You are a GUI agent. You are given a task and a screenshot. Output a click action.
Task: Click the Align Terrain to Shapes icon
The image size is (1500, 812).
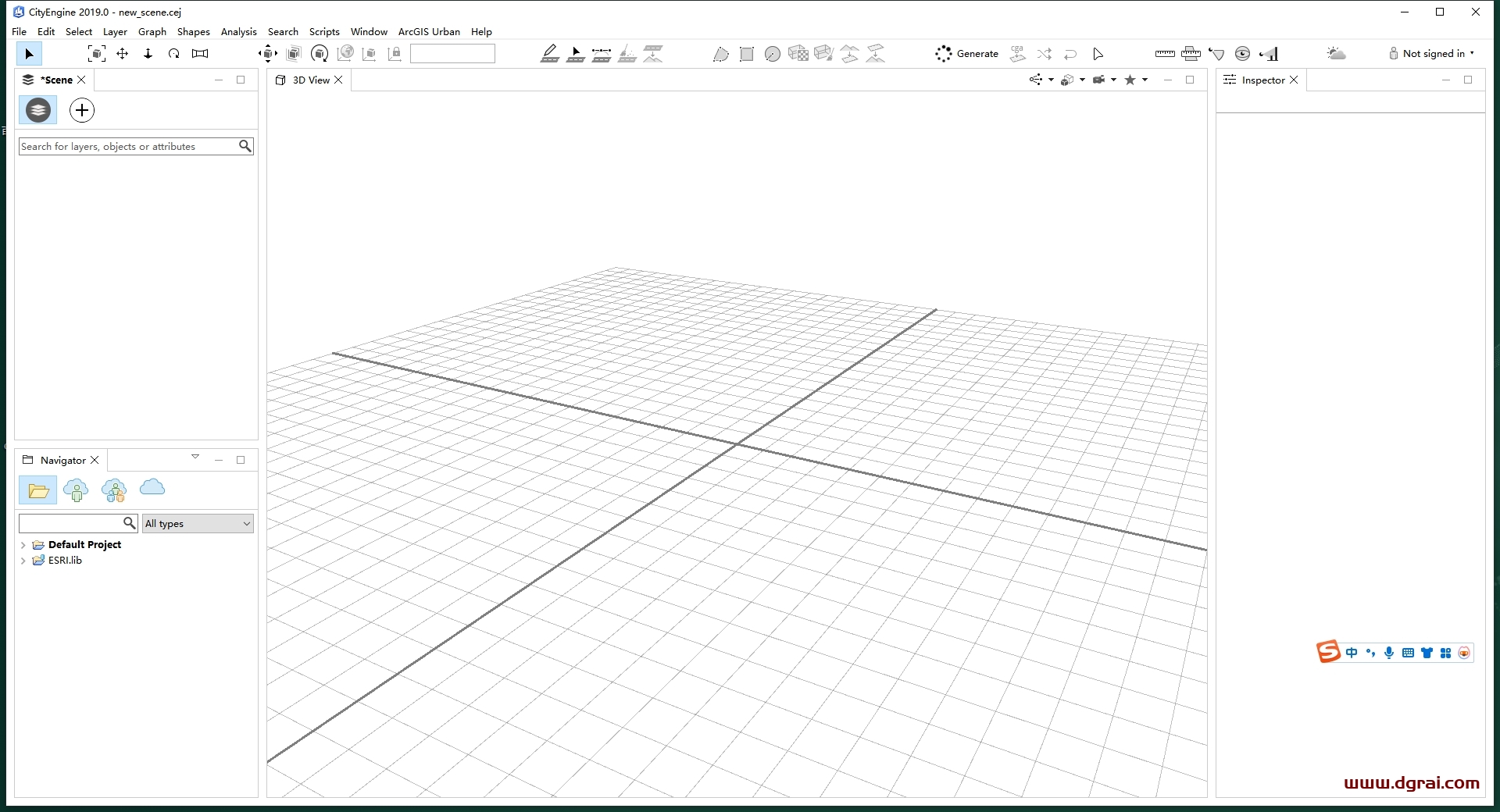(876, 54)
